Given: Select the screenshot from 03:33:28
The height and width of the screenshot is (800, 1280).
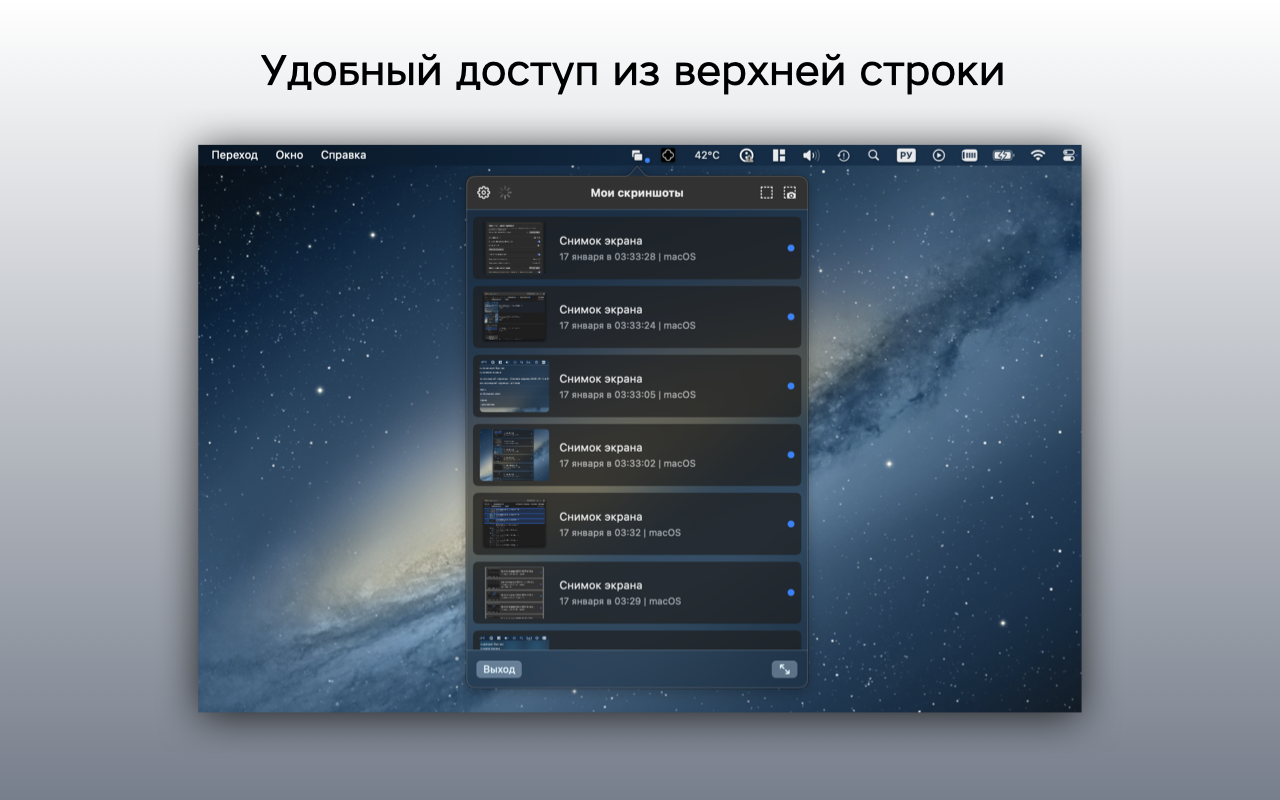Looking at the screenshot, I should tap(637, 248).
